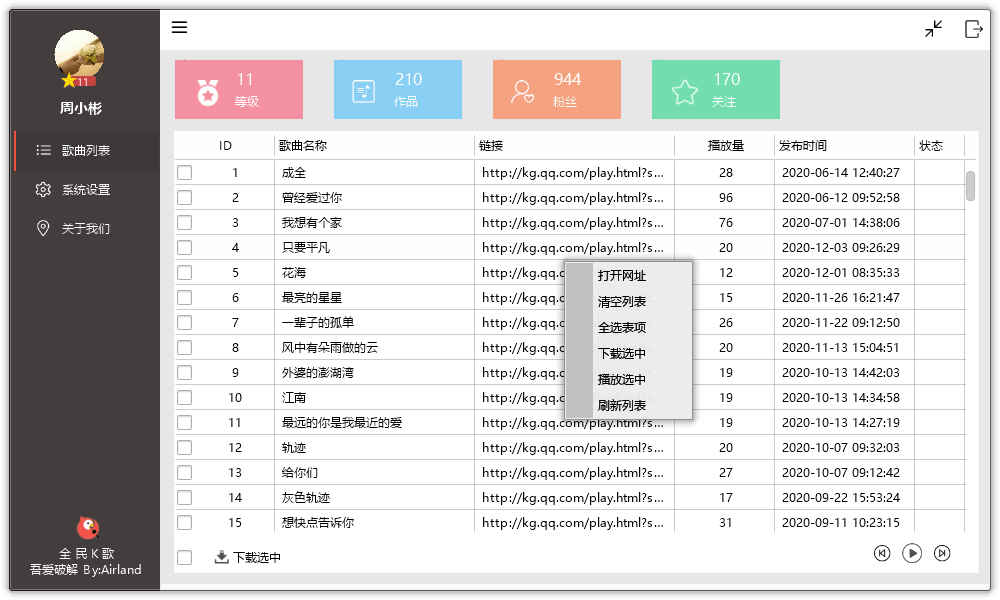Click the fans icon on the 粉丝 card

[x=524, y=89]
